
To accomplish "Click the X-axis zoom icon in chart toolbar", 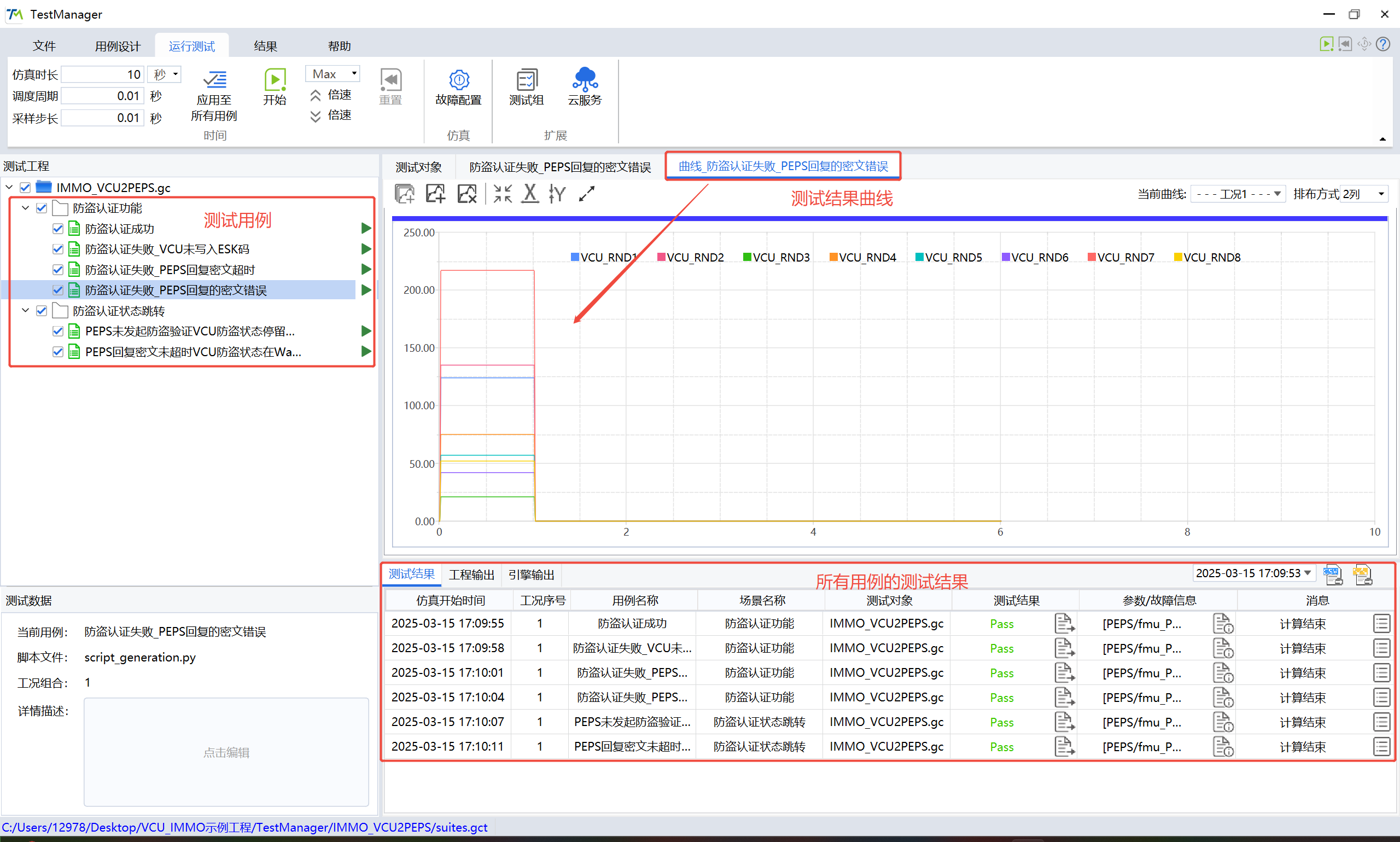I will coord(529,194).
